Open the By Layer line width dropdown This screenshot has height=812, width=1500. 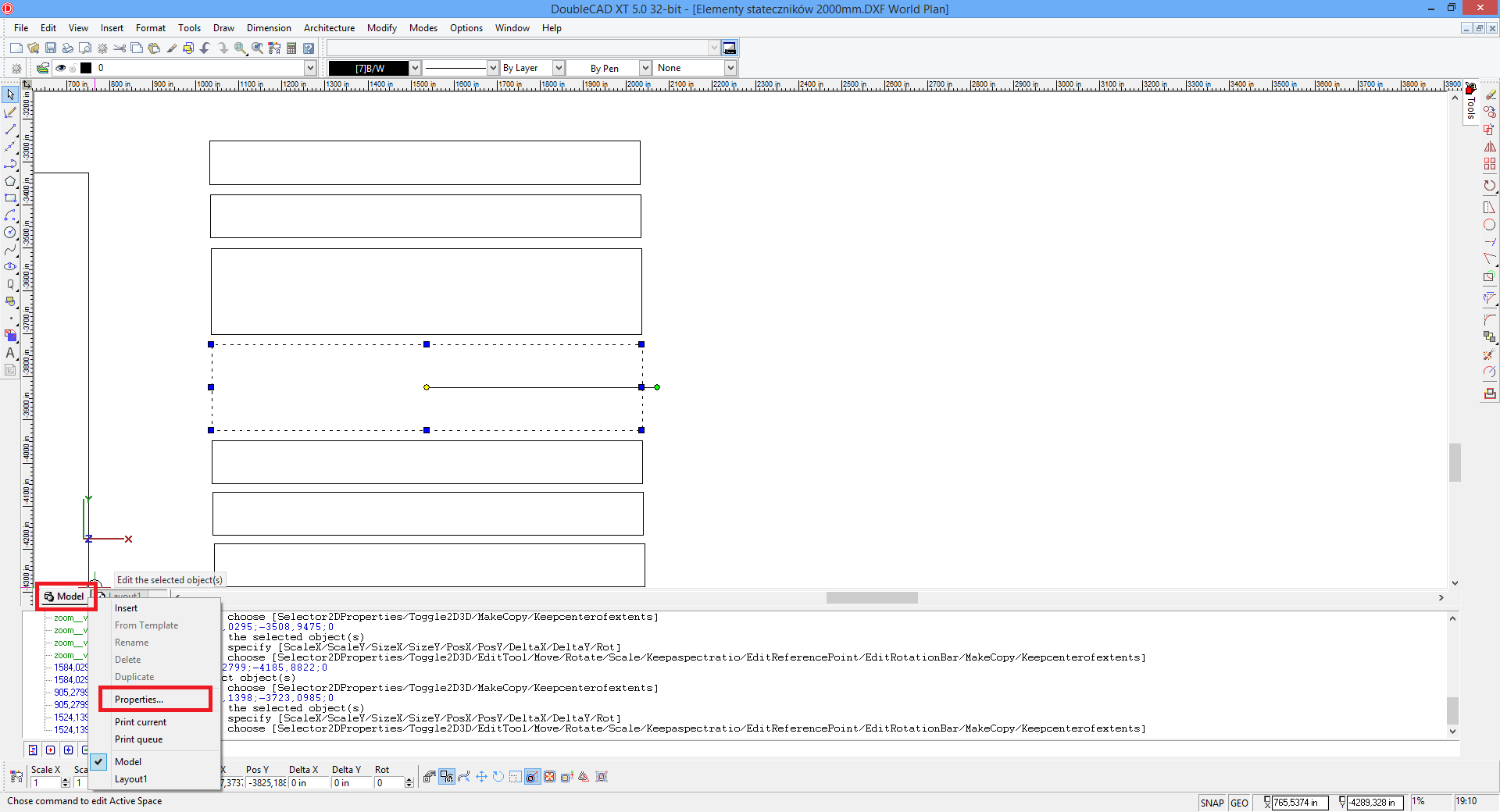click(x=559, y=68)
